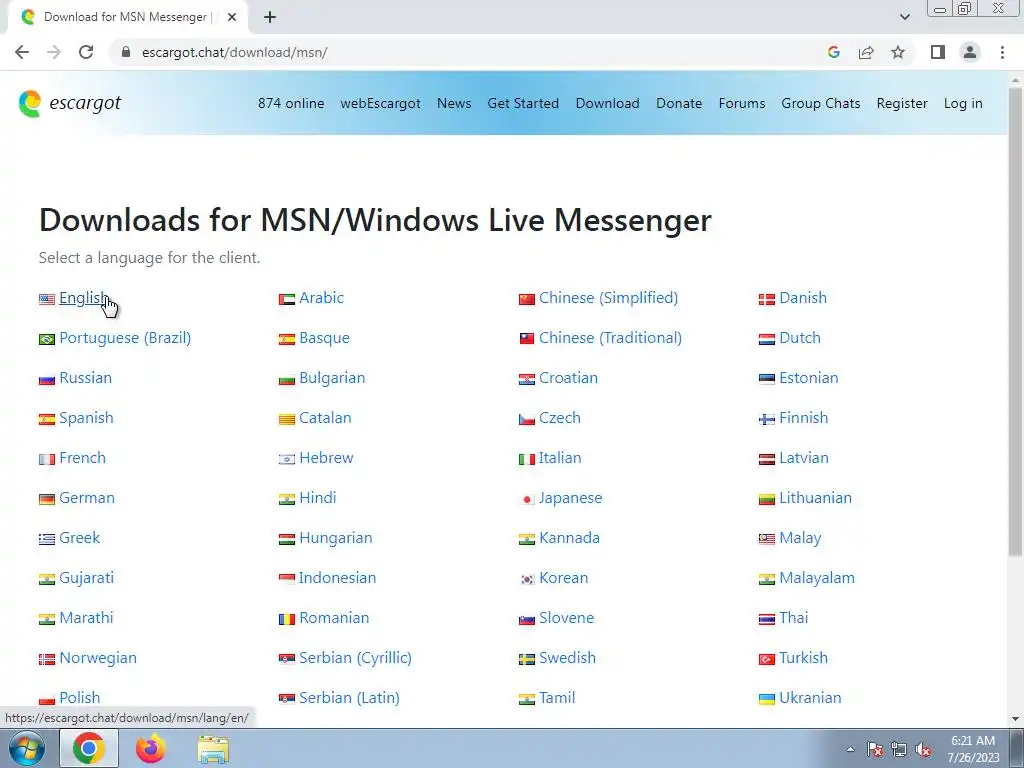The height and width of the screenshot is (768, 1024).
Task: Select the Russian language link
Action: 86,377
